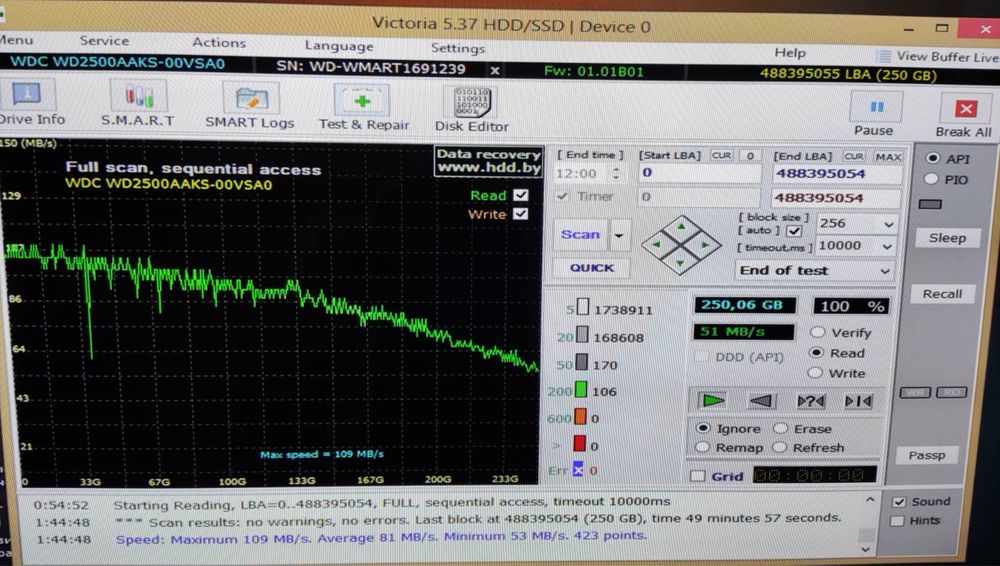Screen dimensions: 1000x566
Task: Click the MAX button for End LBA
Action: point(887,156)
